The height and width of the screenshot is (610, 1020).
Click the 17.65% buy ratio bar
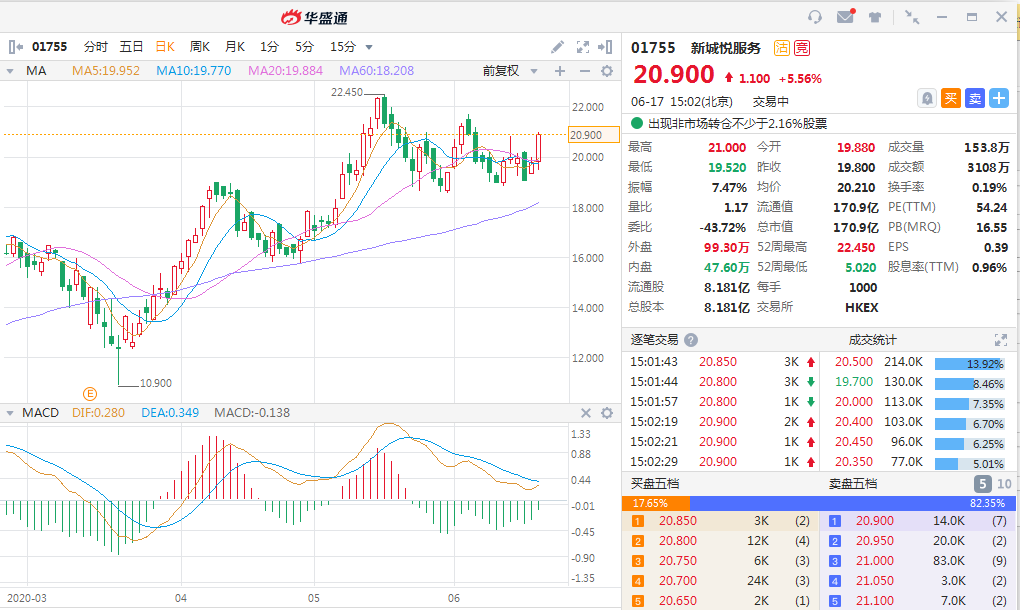pos(656,503)
